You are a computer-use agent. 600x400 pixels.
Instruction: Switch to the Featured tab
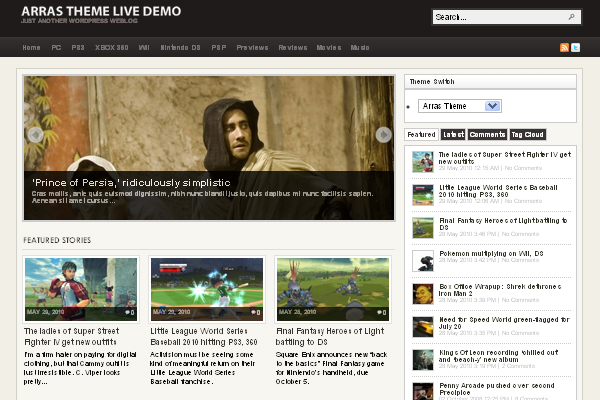click(421, 134)
